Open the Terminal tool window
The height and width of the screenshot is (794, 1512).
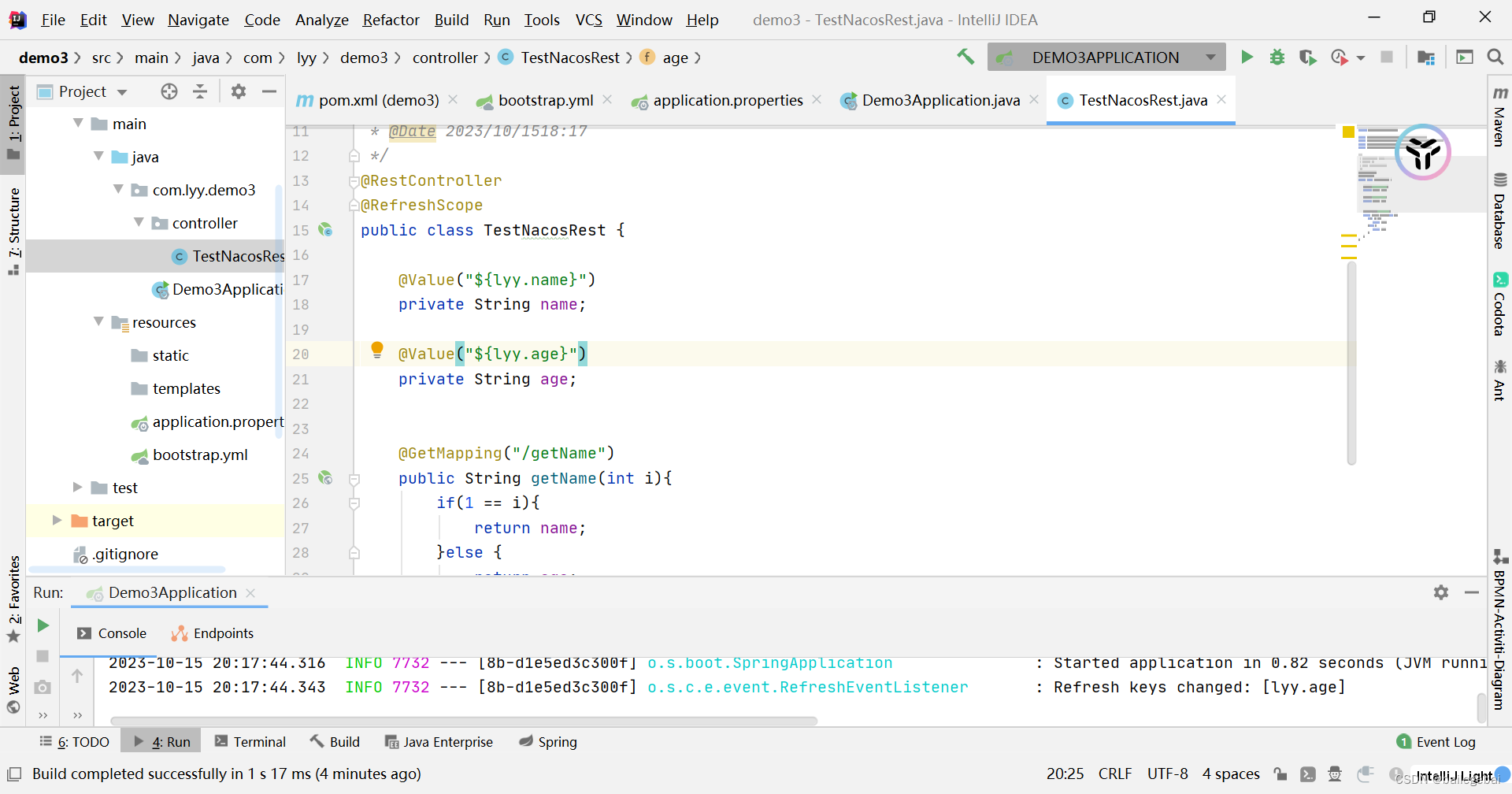coord(250,742)
